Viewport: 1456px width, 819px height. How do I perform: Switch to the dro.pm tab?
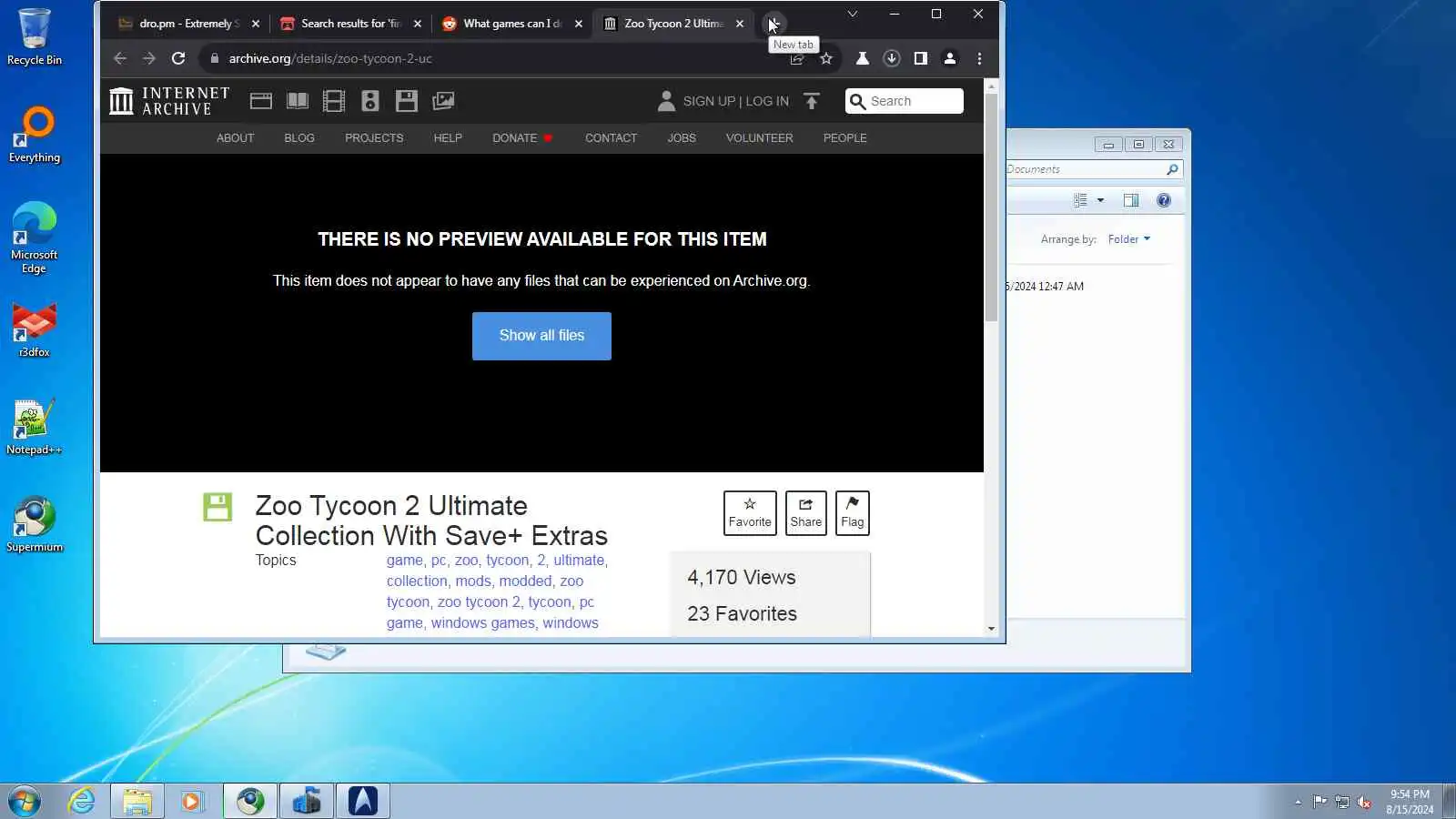[x=189, y=24]
